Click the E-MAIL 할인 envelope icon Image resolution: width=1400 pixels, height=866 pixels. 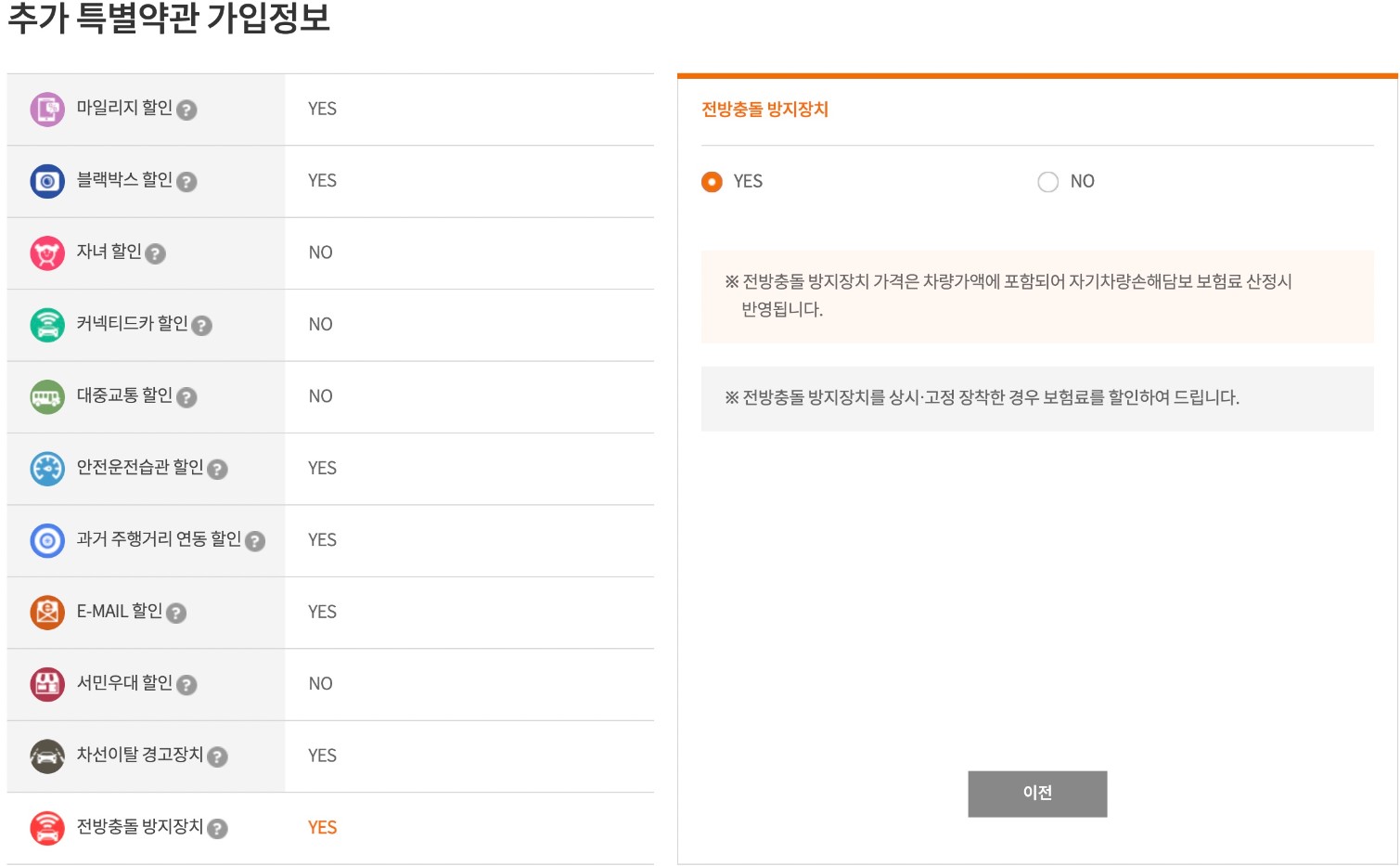click(47, 613)
